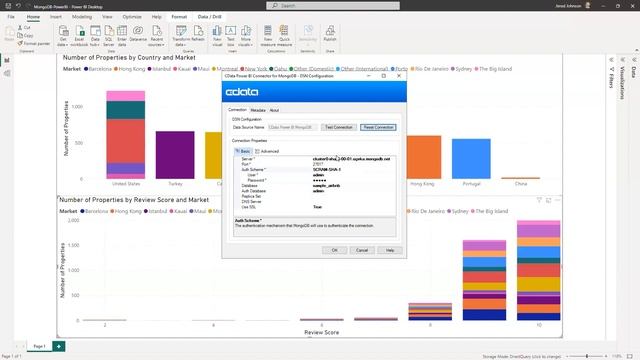This screenshot has height=360, width=640.
Task: Select the Advanced properties tab
Action: click(x=267, y=151)
